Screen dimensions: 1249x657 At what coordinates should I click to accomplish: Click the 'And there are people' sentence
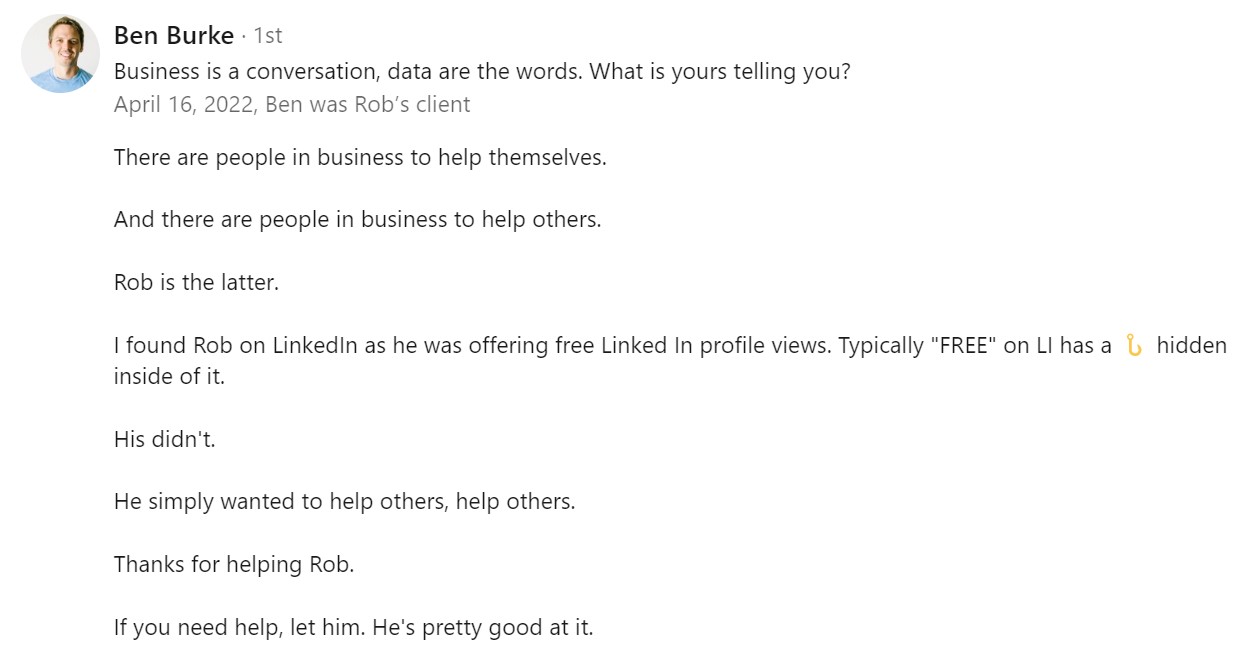358,219
